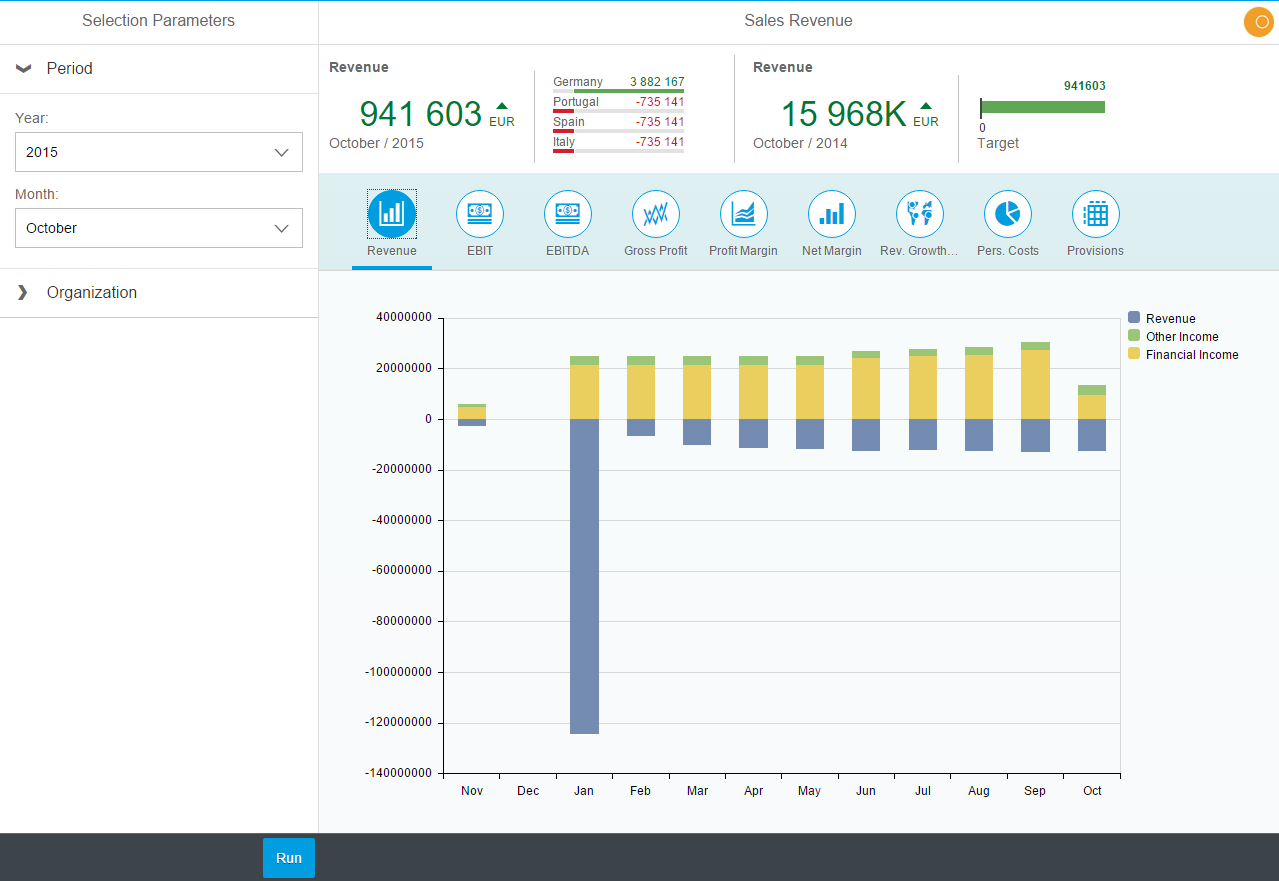Open the Net Margin metric
1279x881 pixels.
pyautogui.click(x=831, y=213)
